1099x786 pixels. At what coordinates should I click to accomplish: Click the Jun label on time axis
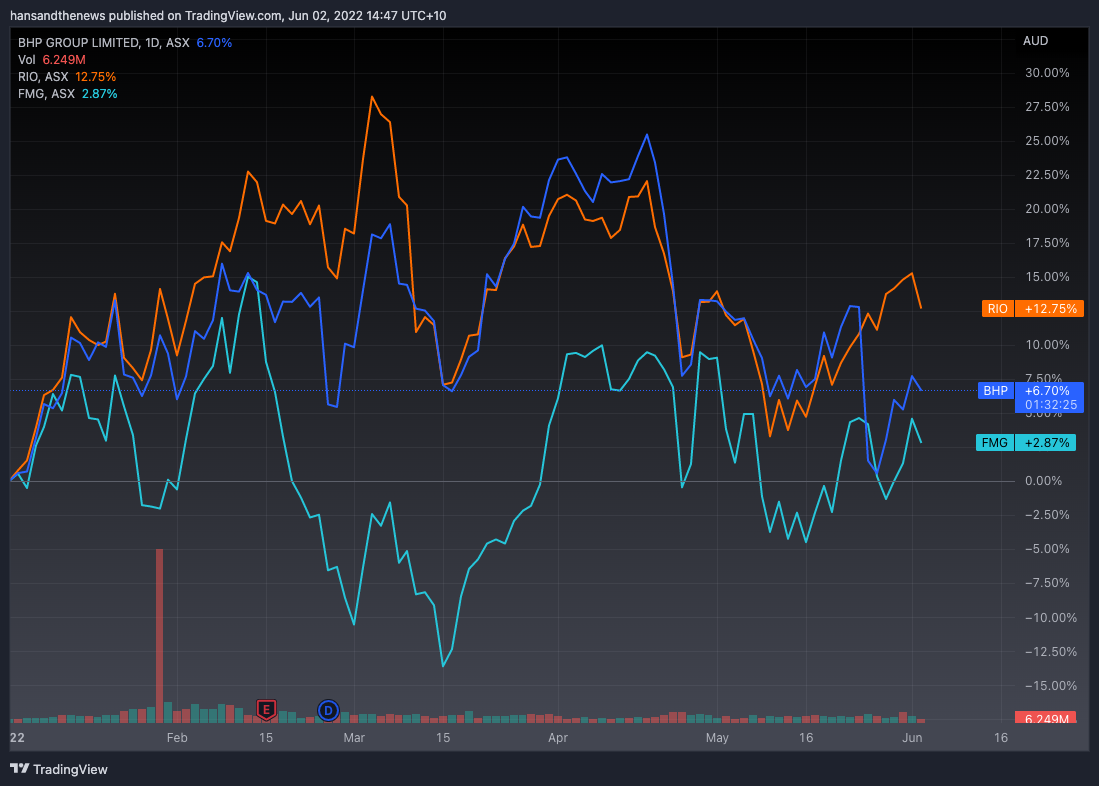click(912, 738)
